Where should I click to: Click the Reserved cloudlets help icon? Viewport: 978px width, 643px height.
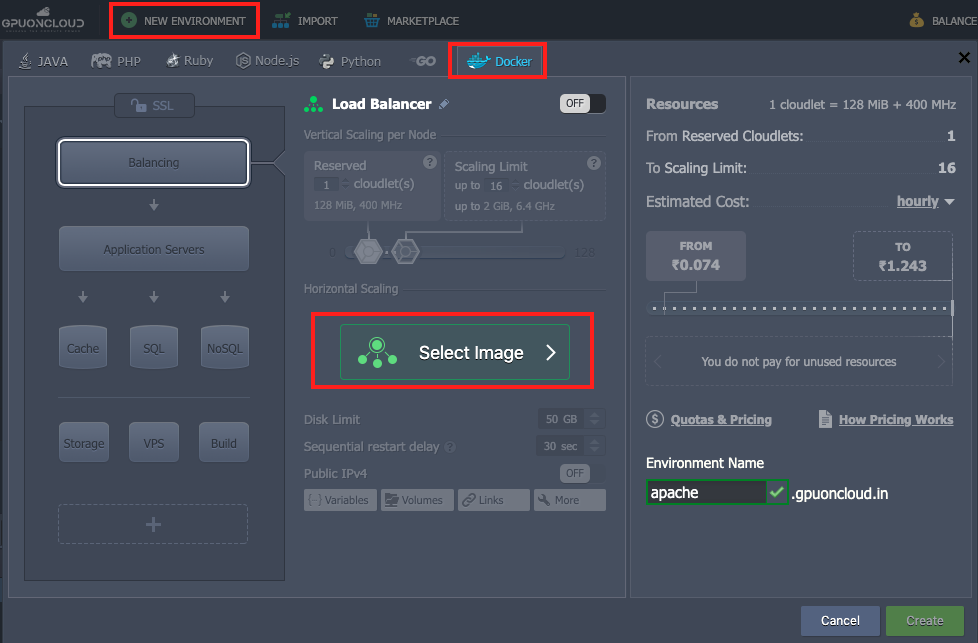(430, 162)
